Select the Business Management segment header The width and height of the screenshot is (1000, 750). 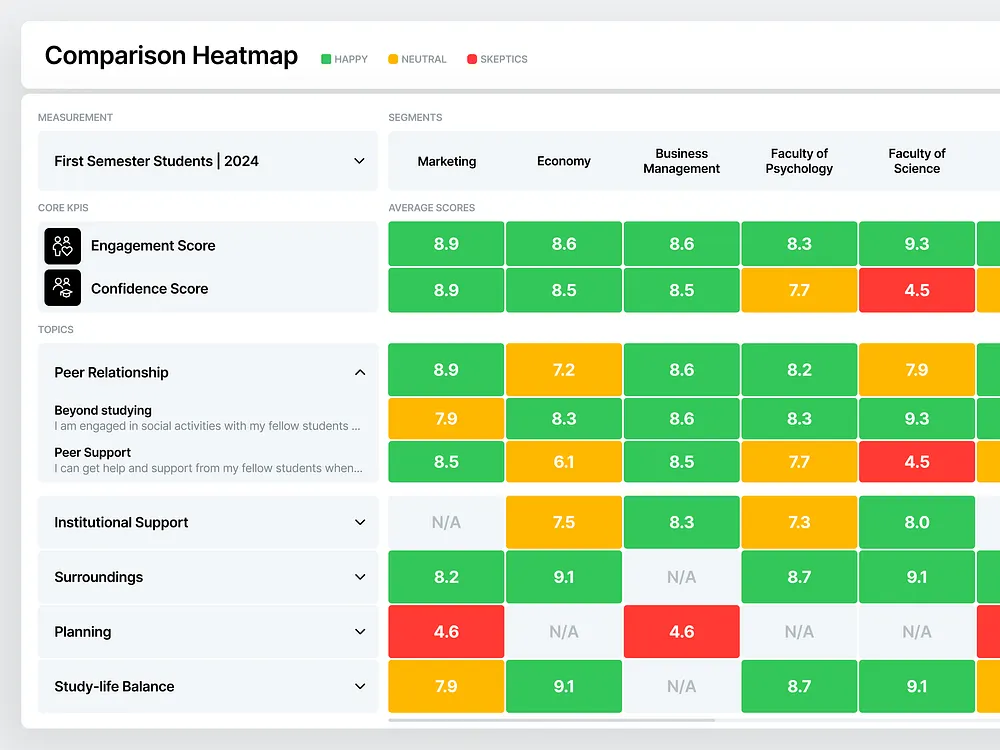coord(681,161)
